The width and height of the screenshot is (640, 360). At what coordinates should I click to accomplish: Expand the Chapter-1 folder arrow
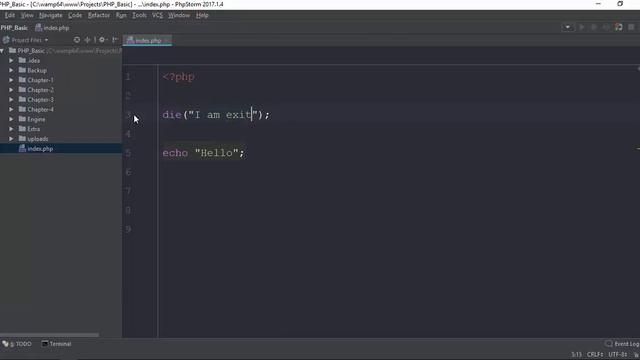[11, 80]
